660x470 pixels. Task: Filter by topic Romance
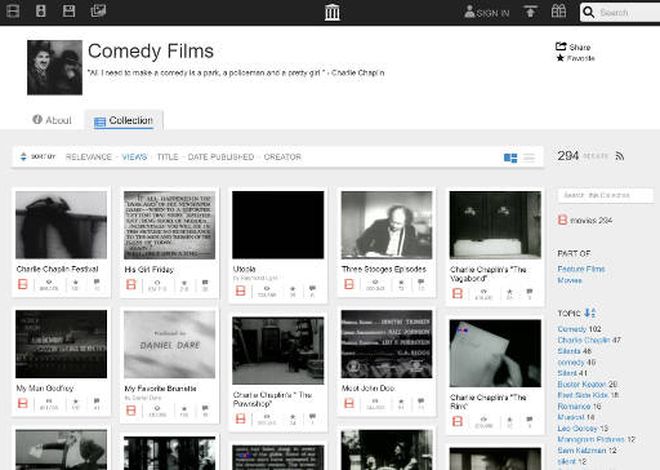coord(574,406)
